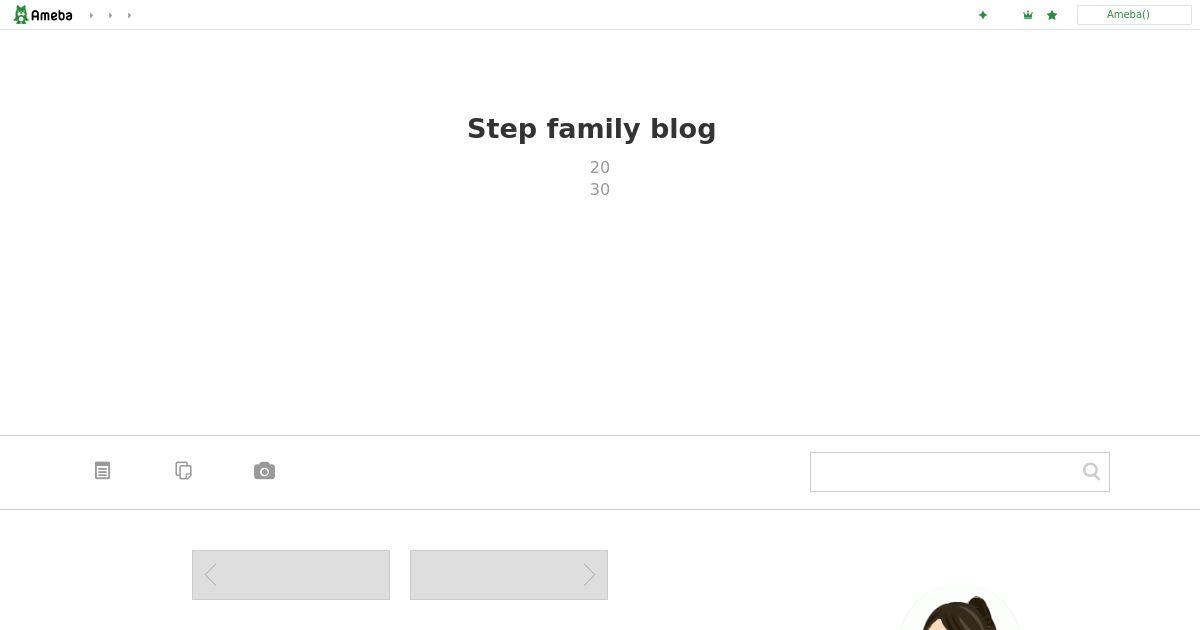Open the Step family blog title link
This screenshot has height=630, width=1200.
[x=592, y=129]
